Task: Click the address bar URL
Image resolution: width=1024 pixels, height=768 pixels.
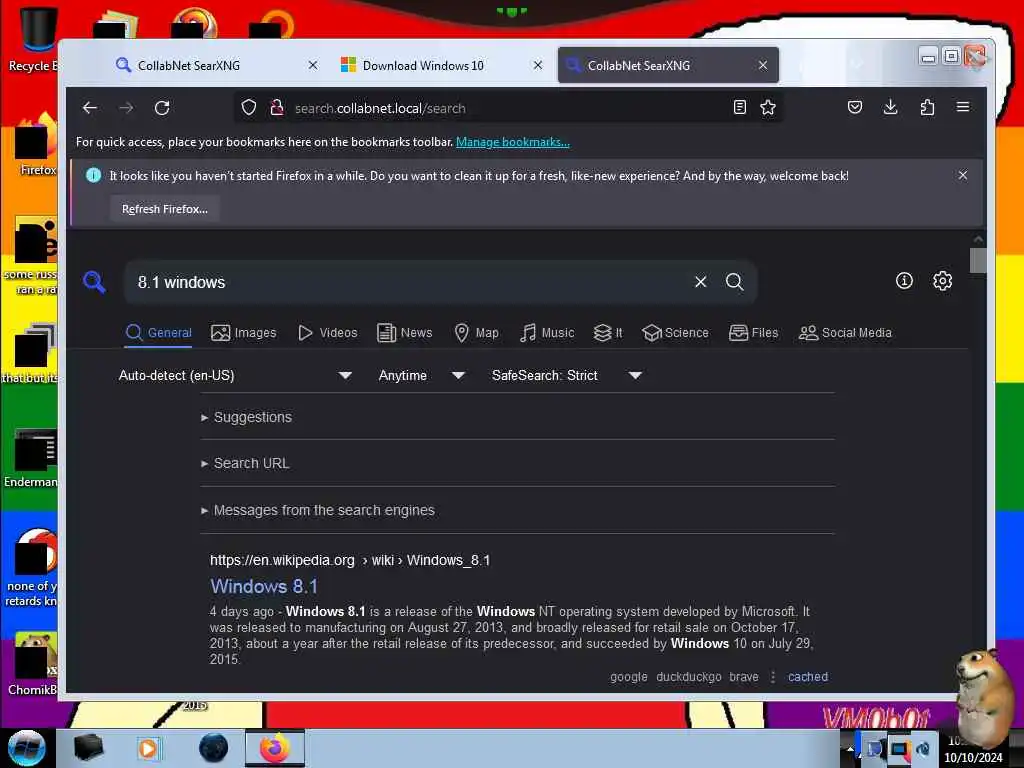Action: tap(380, 108)
